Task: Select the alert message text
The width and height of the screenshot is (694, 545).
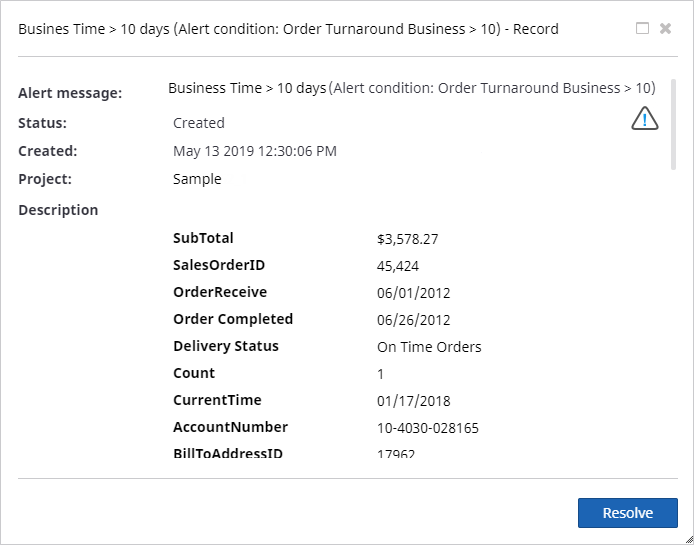Action: click(411, 88)
